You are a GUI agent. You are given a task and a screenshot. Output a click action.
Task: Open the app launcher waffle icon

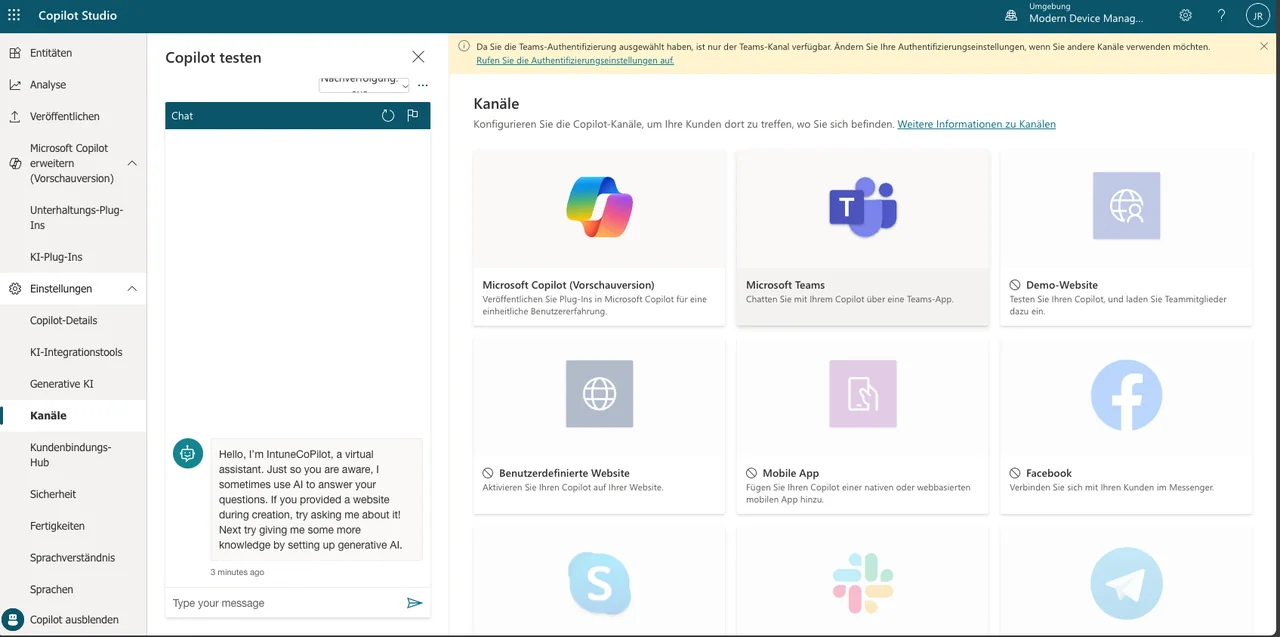tap(14, 15)
